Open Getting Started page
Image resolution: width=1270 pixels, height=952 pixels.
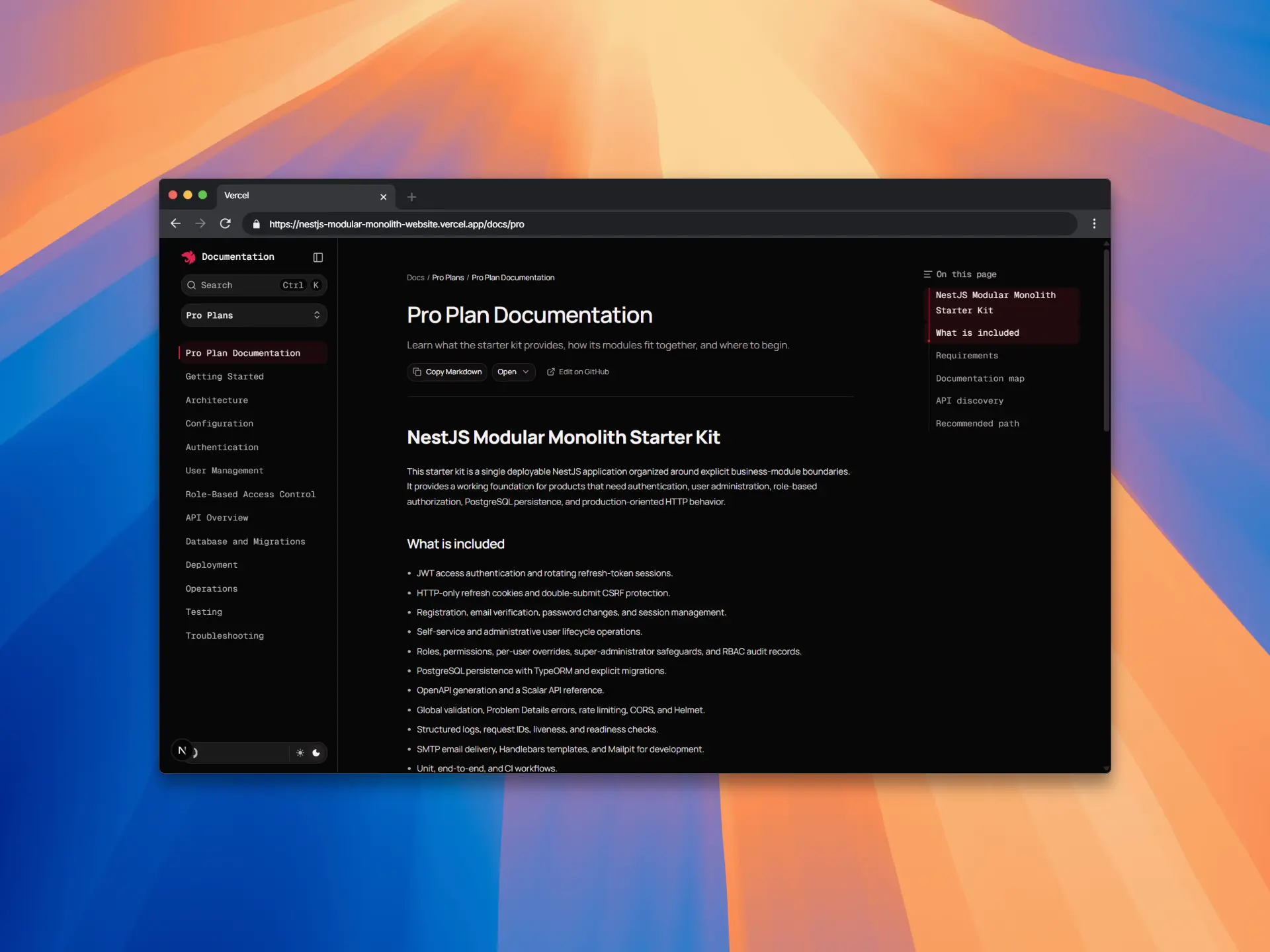point(224,377)
